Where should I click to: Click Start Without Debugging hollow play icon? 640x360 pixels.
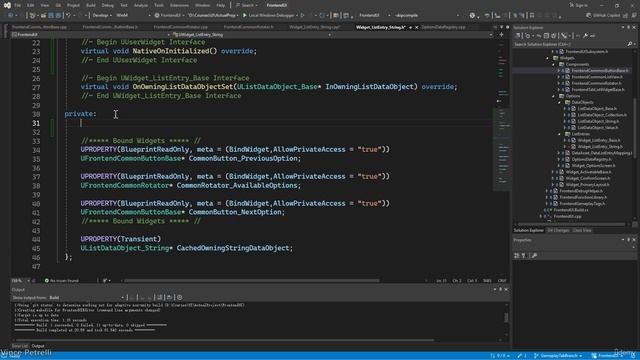tap(302, 15)
